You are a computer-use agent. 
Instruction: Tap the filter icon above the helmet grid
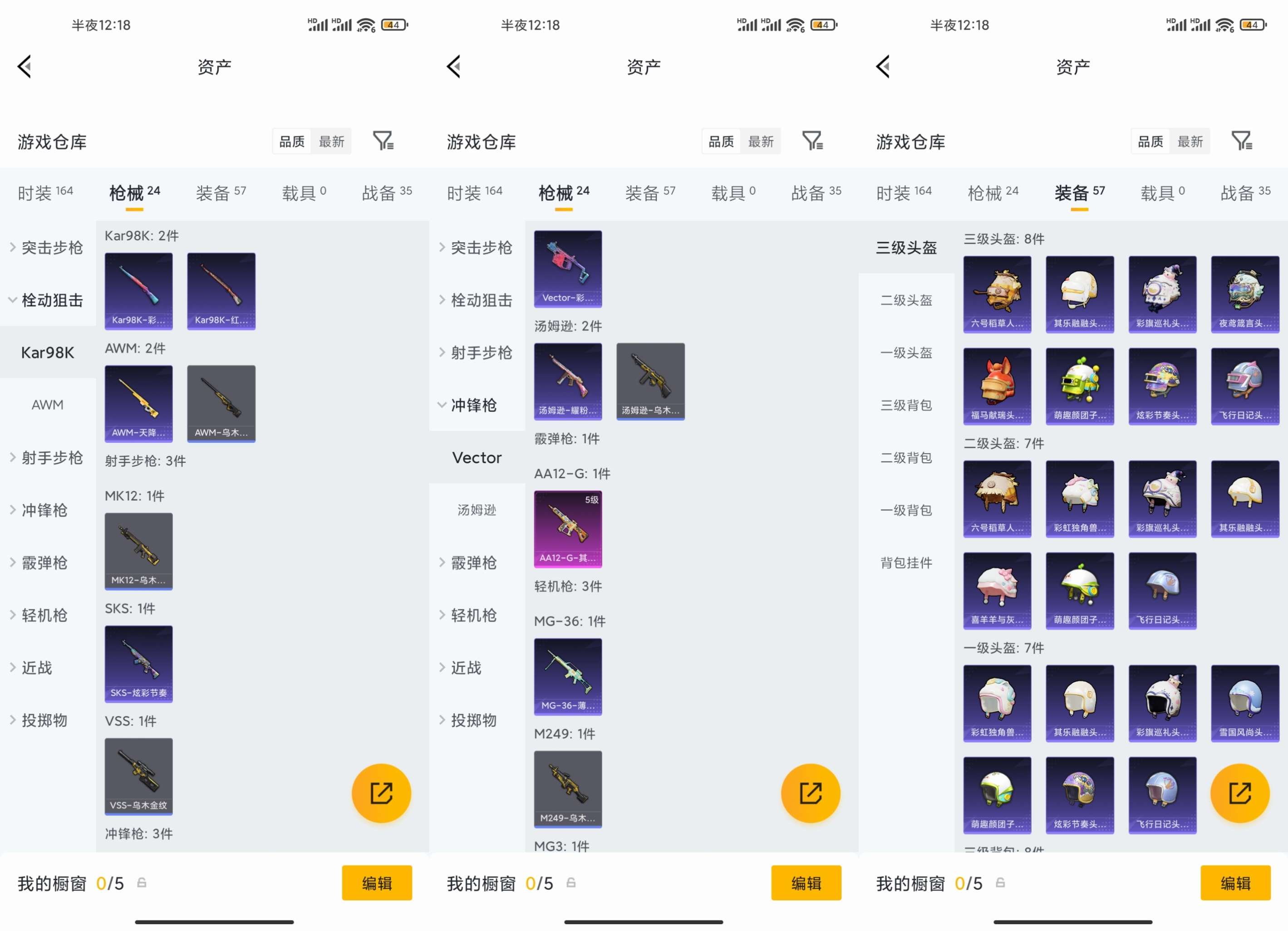pos(1241,141)
